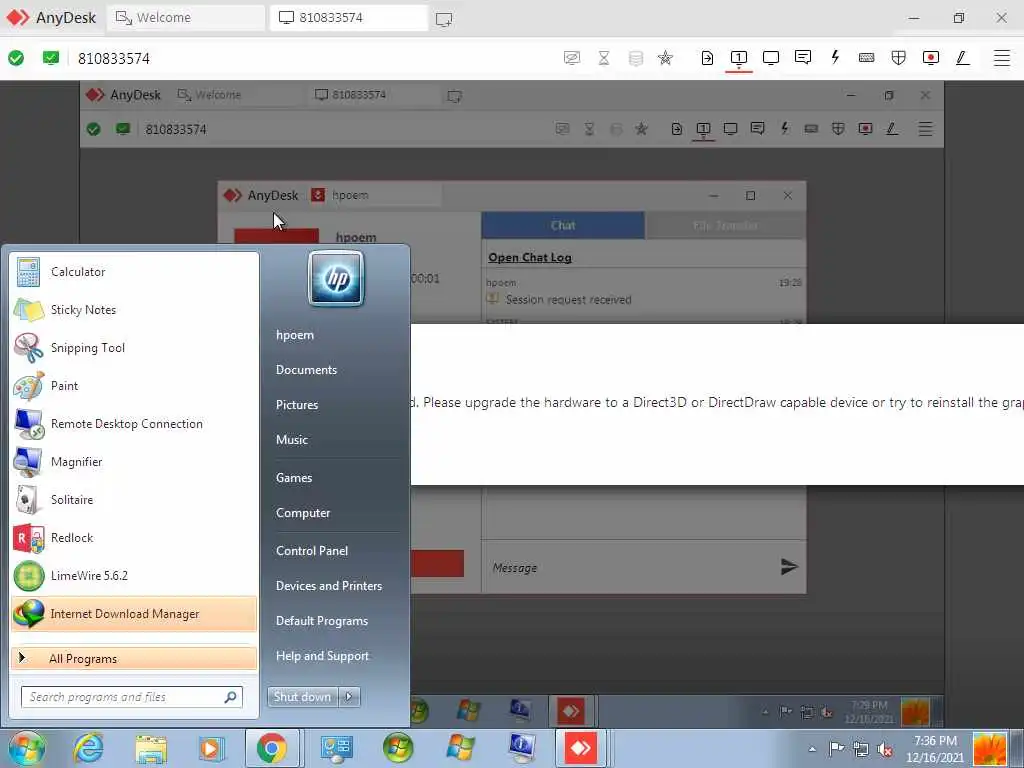Click the monitor info icon on bottom taskbar
The height and width of the screenshot is (768, 1024).
click(522, 748)
